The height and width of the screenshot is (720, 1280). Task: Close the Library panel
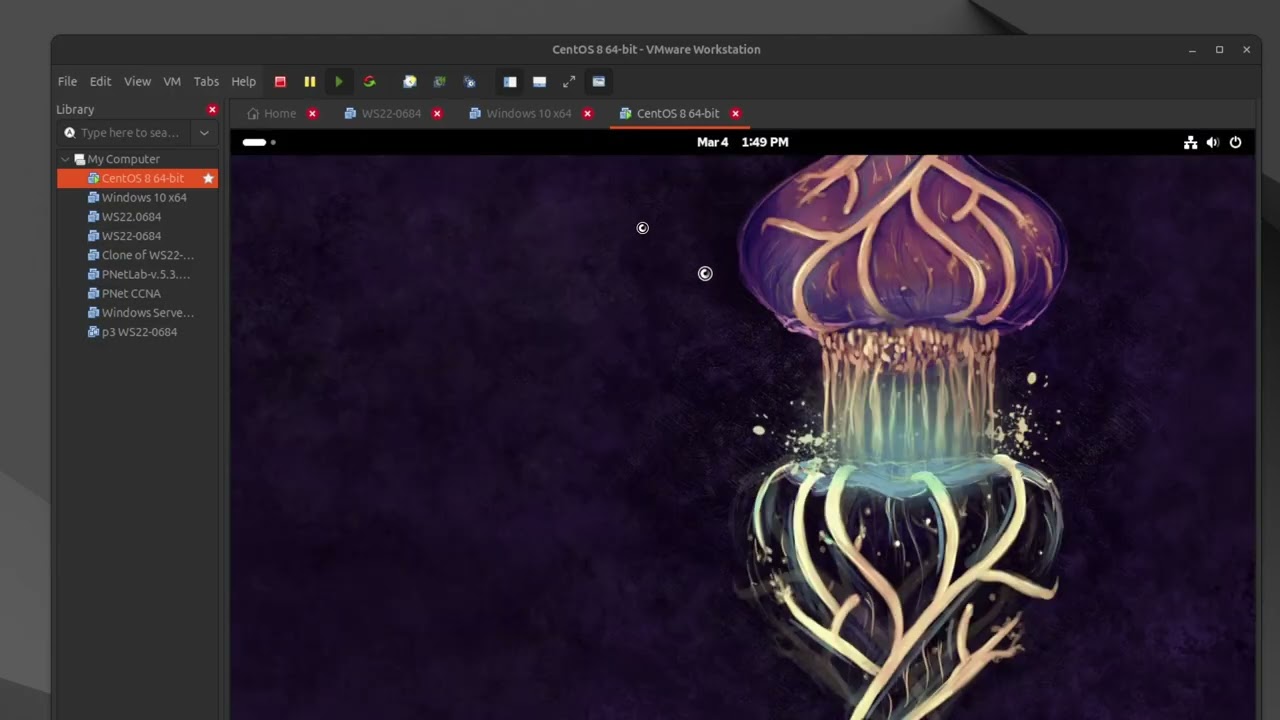click(212, 110)
